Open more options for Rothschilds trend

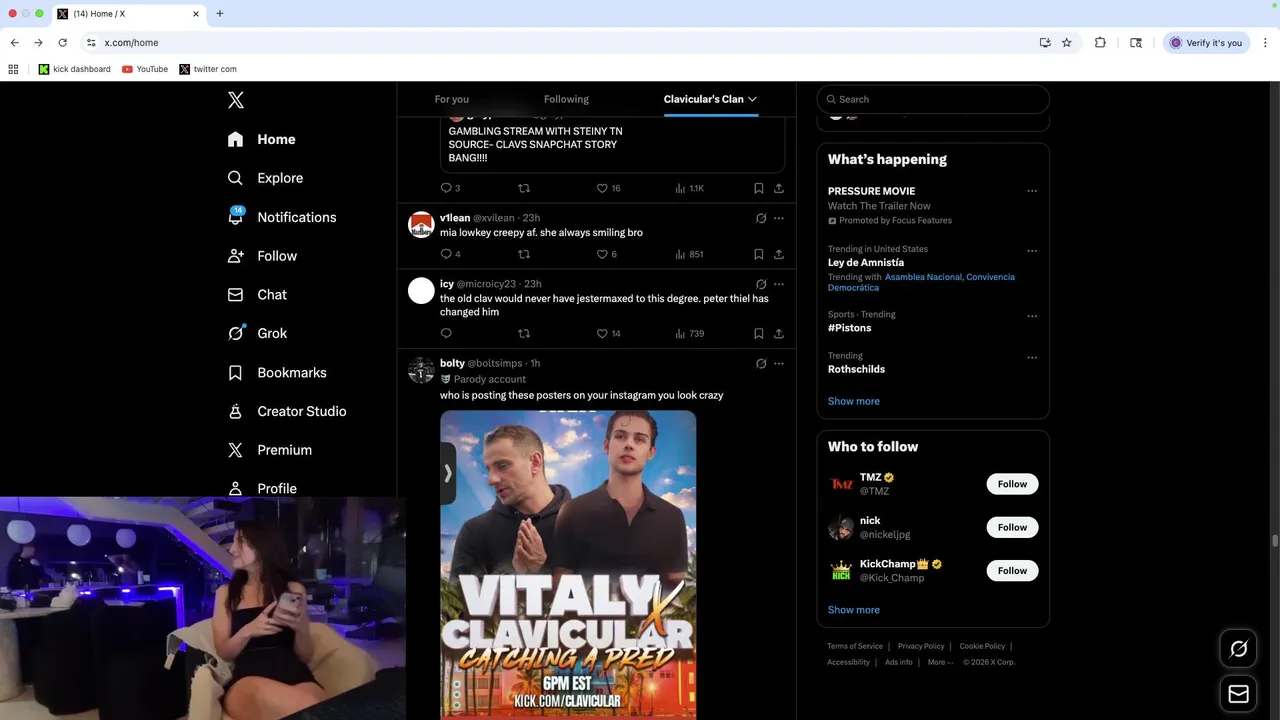pos(1032,357)
